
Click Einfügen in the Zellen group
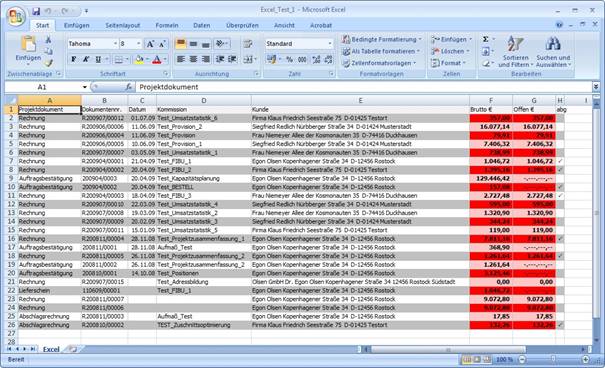pos(451,39)
